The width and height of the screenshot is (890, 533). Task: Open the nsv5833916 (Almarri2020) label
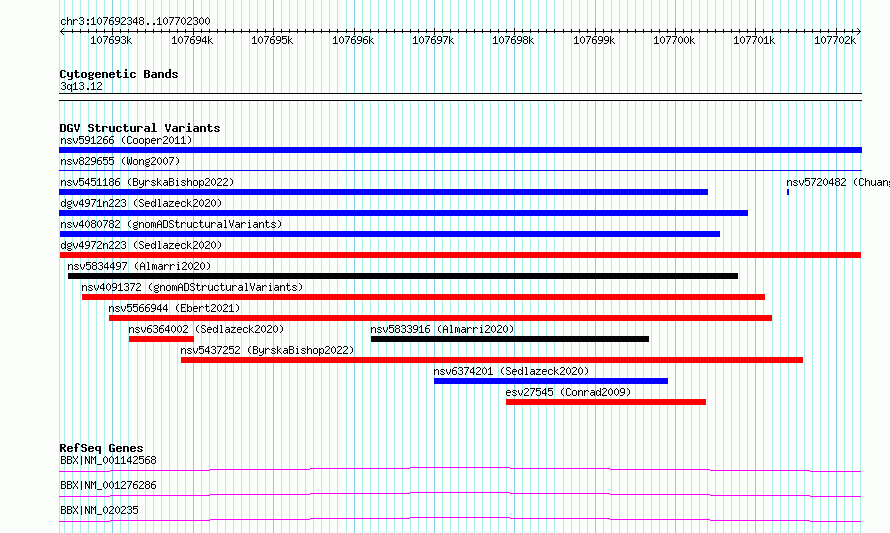pyautogui.click(x=442, y=329)
